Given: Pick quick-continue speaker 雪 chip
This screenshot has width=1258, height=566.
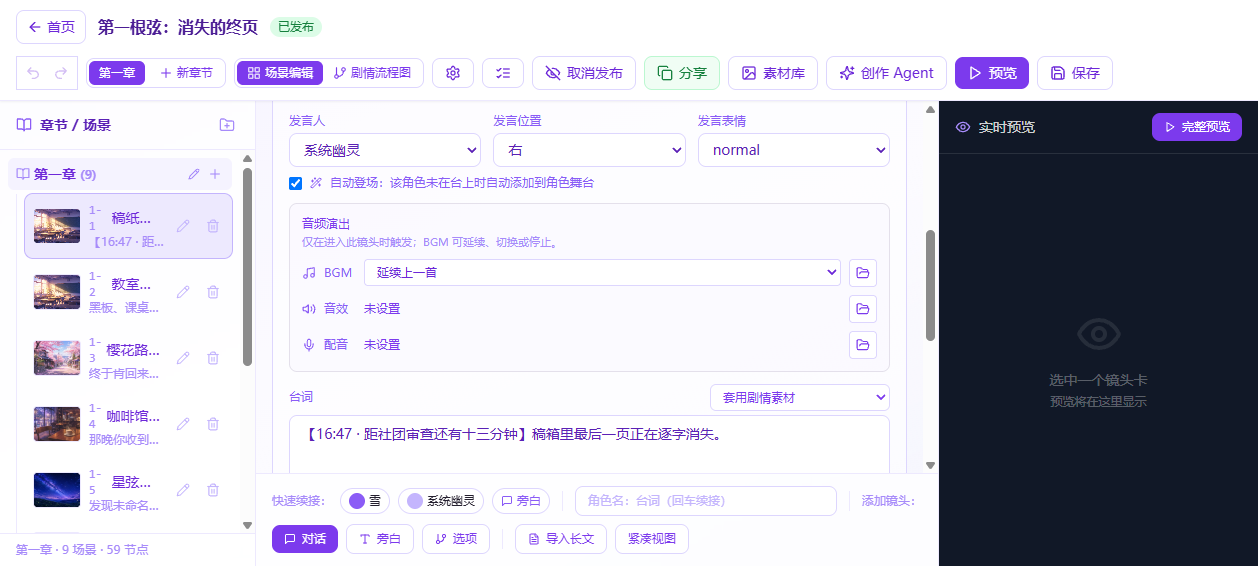Looking at the screenshot, I should point(365,501).
